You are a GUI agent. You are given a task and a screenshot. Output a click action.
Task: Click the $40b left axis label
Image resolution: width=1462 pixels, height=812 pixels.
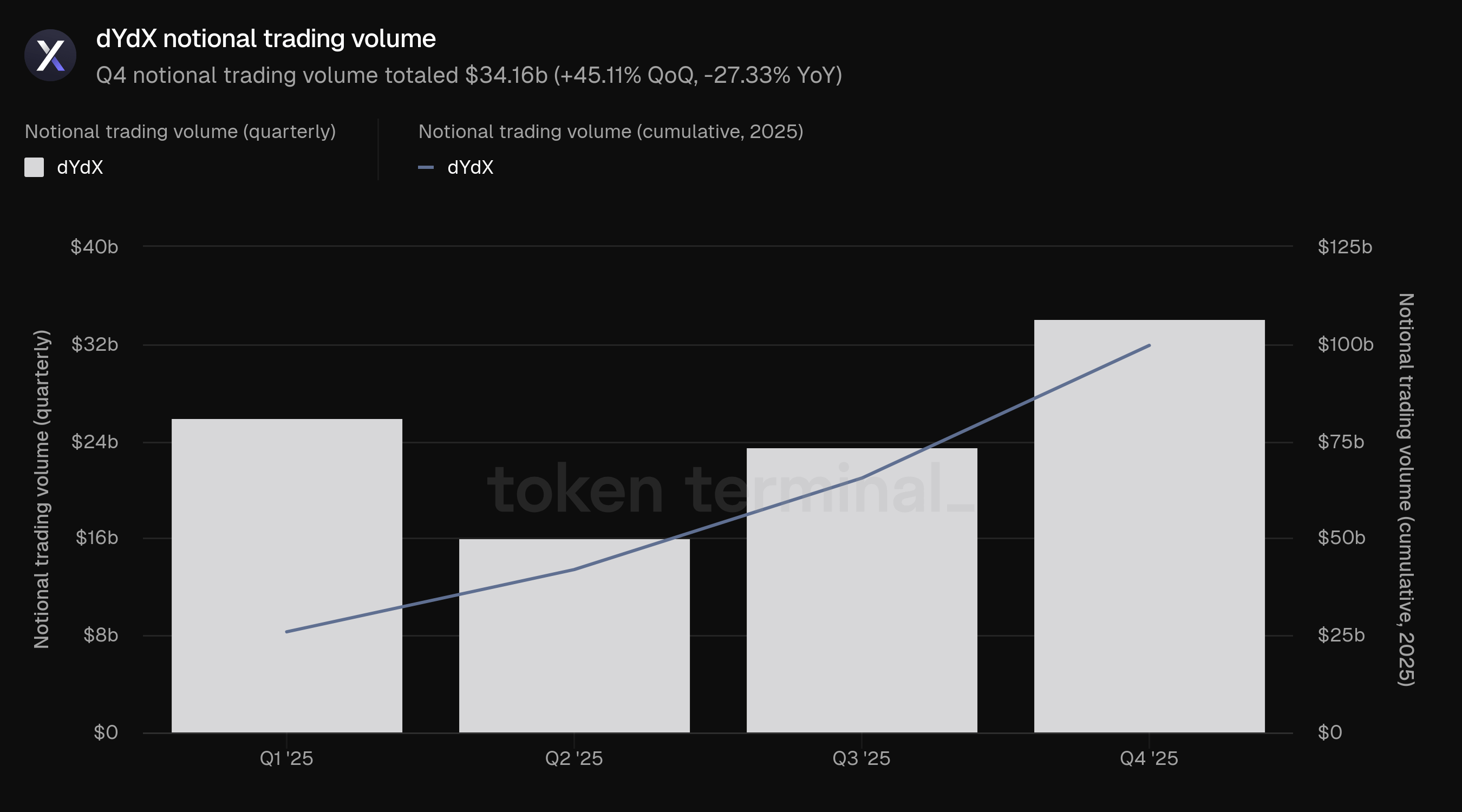pyautogui.click(x=94, y=247)
